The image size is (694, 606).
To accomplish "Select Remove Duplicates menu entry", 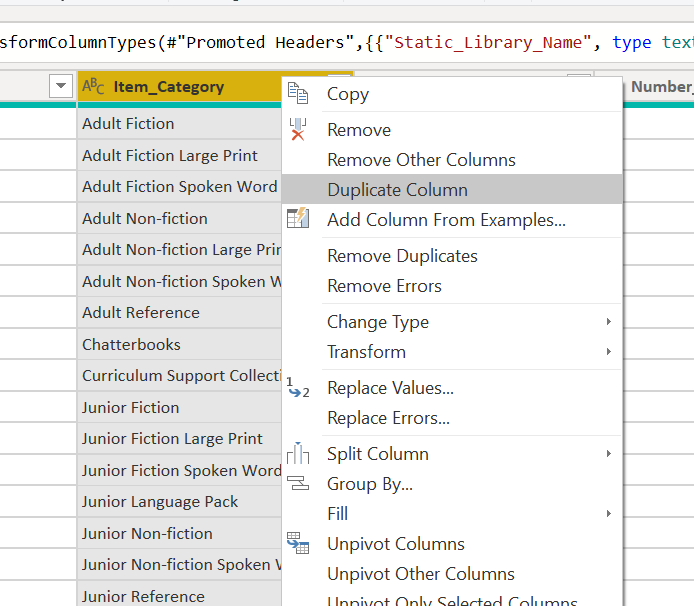I will point(452,256).
